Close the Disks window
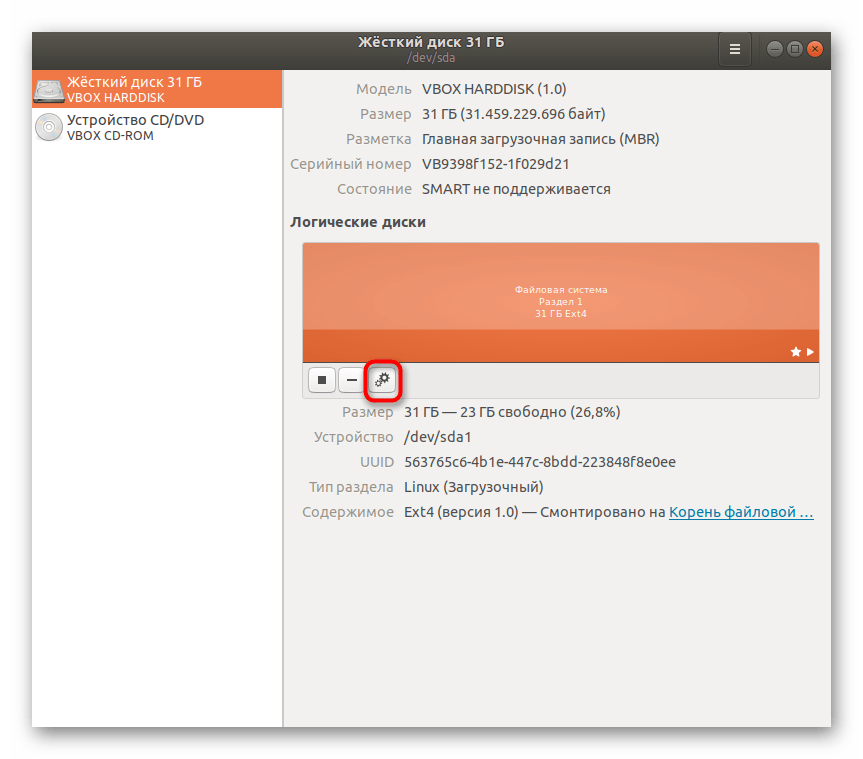This screenshot has width=863, height=759. (x=815, y=49)
